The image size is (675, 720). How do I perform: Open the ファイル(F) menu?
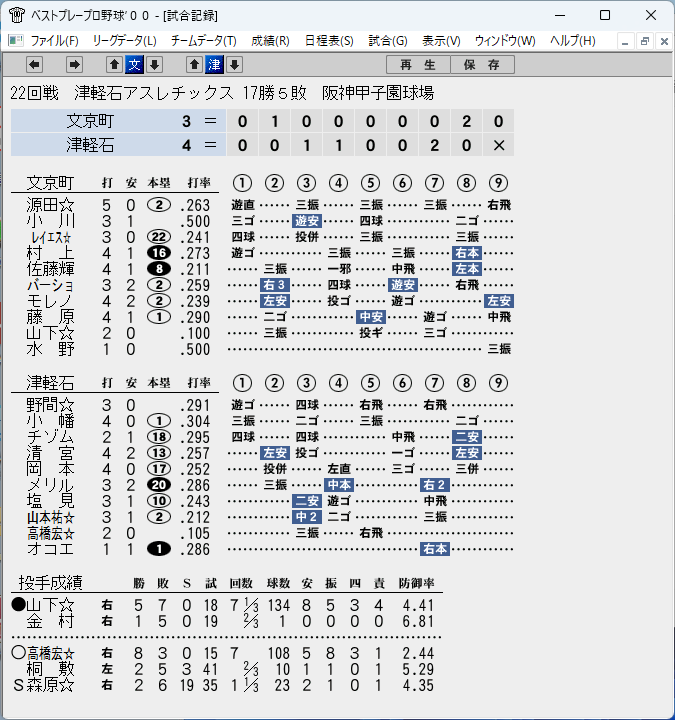54,41
